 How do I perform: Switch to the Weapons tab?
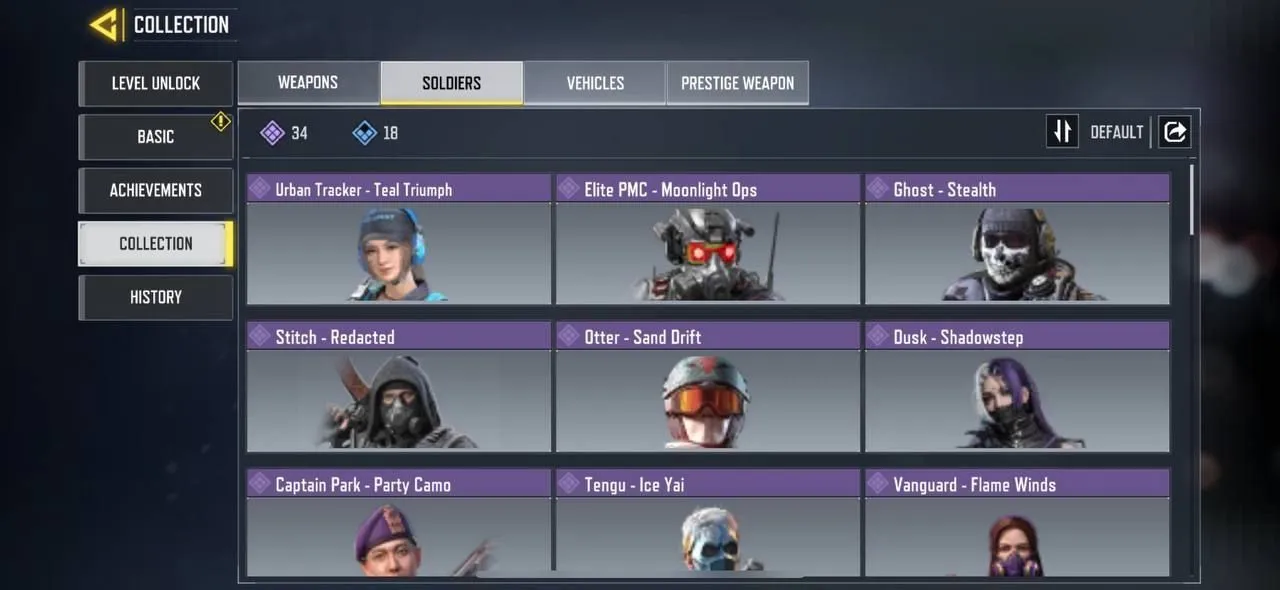[308, 82]
